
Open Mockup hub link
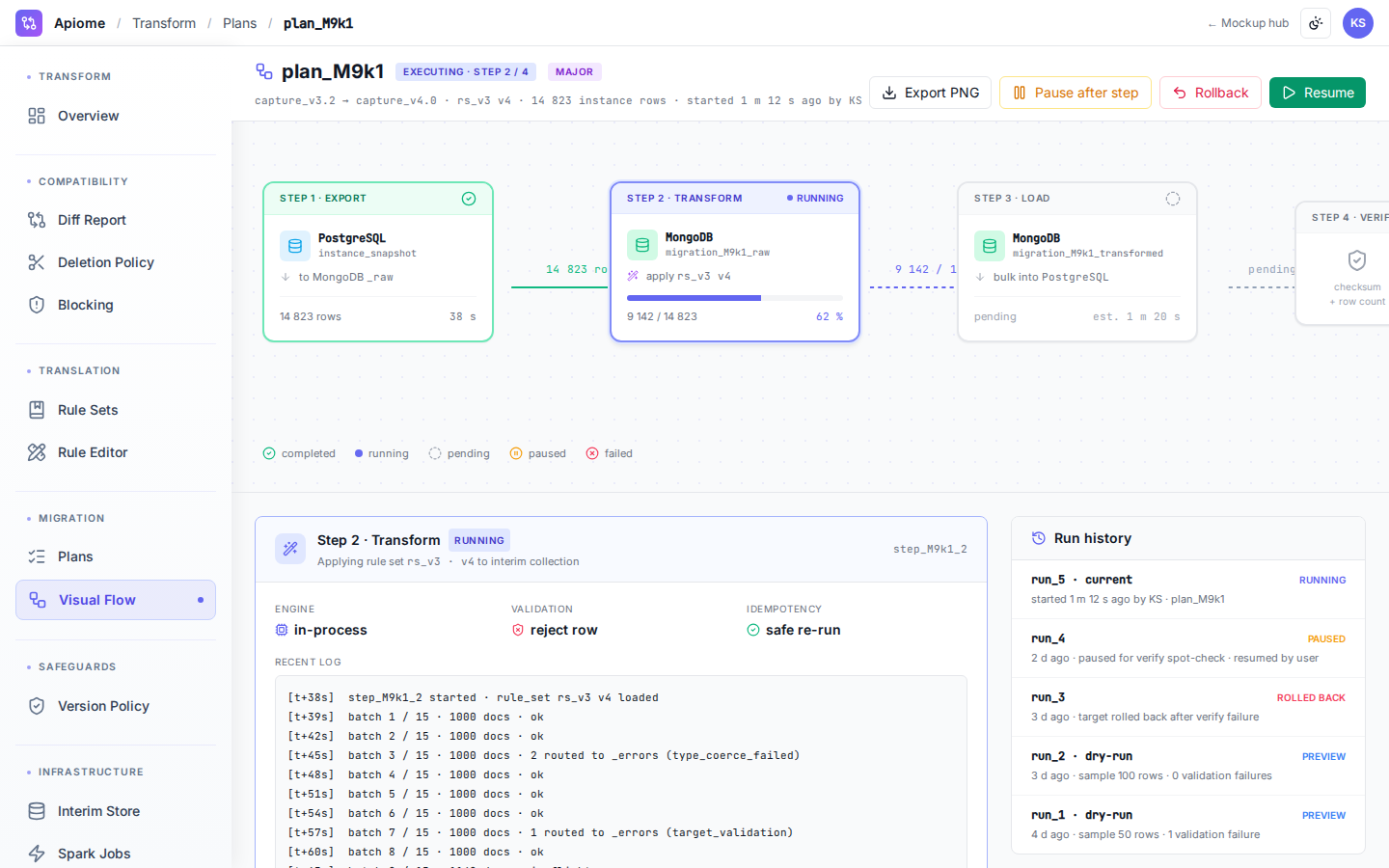(x=1248, y=23)
